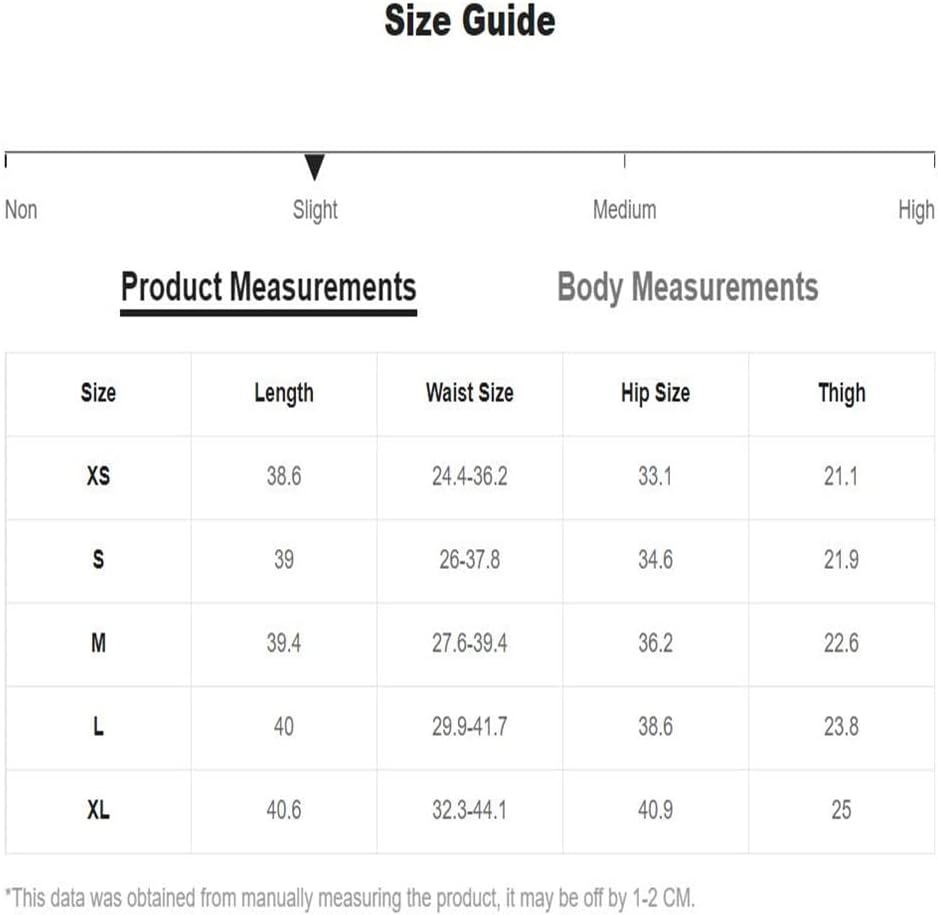The width and height of the screenshot is (938, 915).
Task: Switch to the Body Measurements tab
Action: (x=687, y=288)
